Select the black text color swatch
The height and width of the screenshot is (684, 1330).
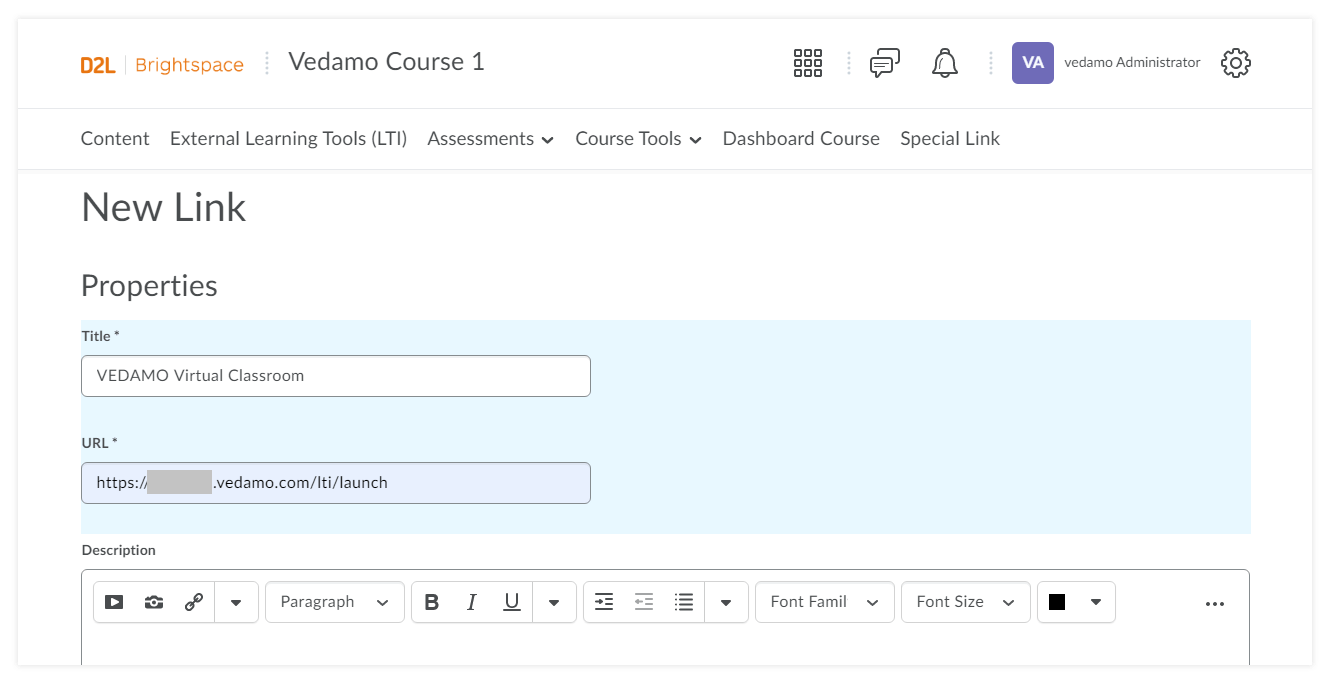point(1057,602)
